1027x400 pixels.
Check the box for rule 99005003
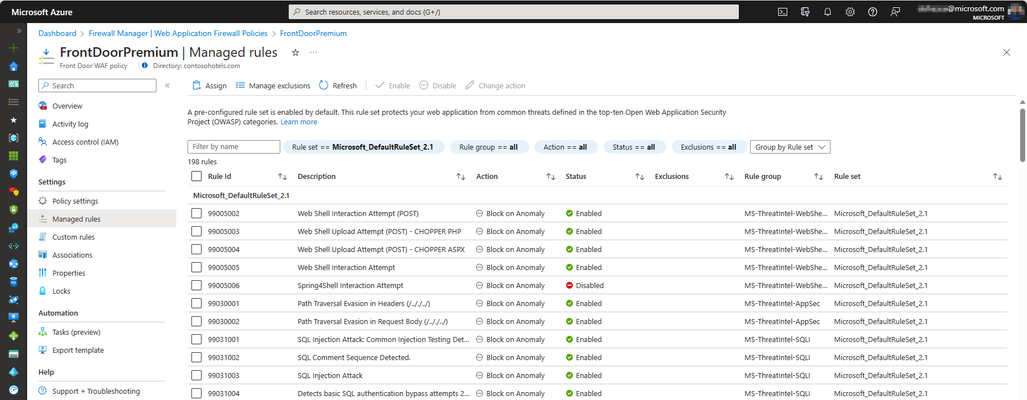coord(196,232)
